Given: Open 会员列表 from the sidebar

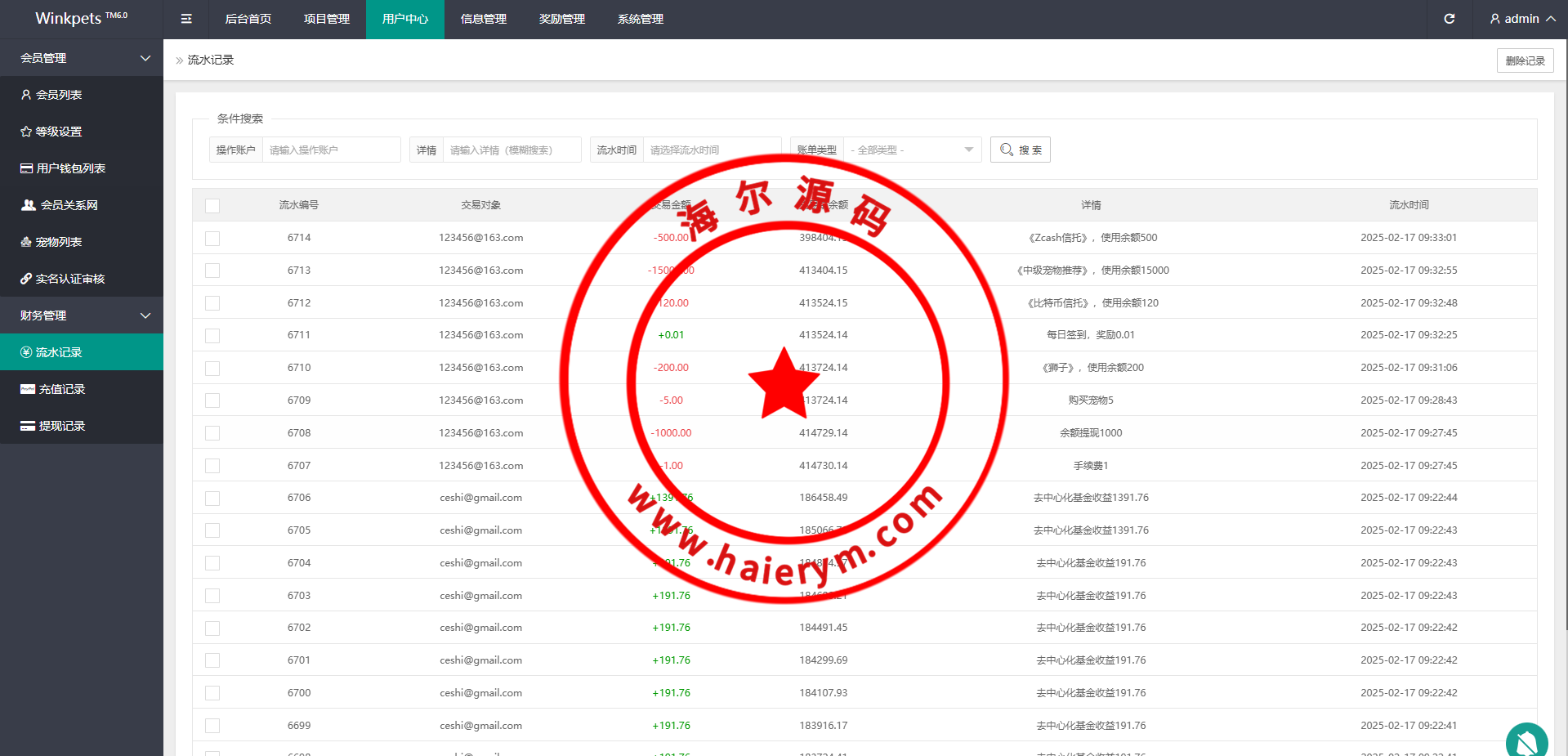Looking at the screenshot, I should pyautogui.click(x=58, y=95).
